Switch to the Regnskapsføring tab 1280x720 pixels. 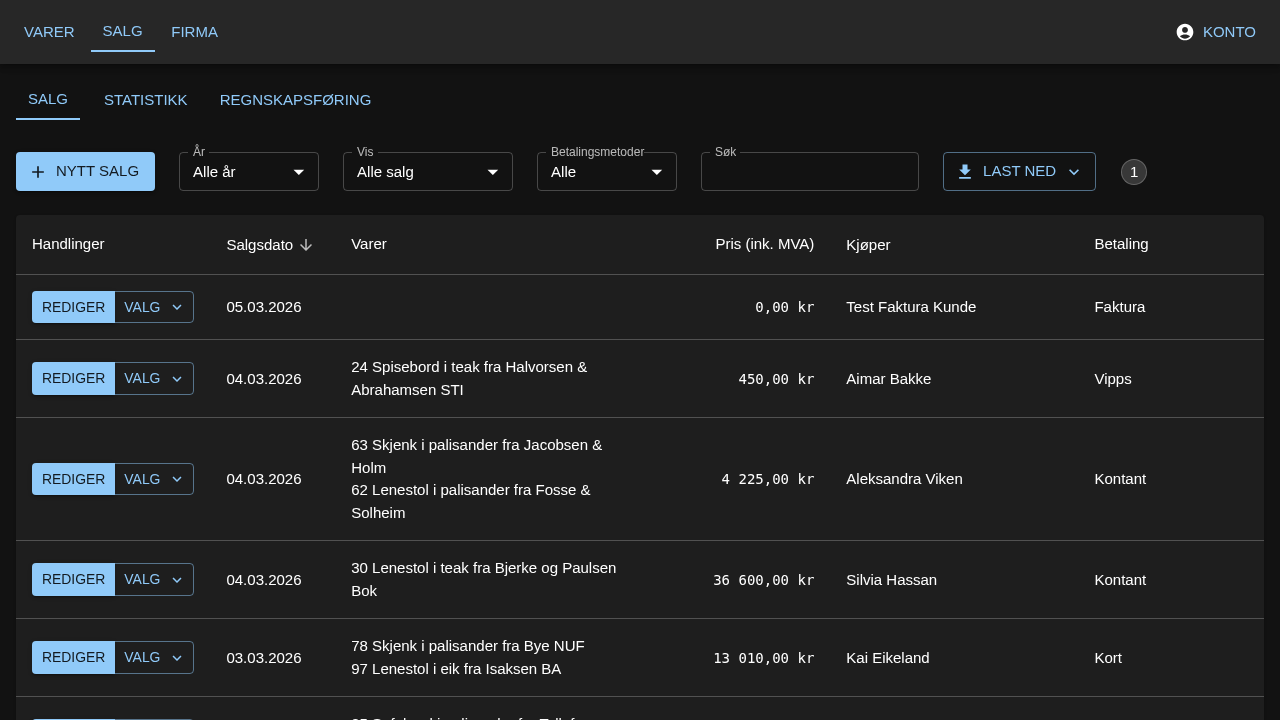click(x=296, y=100)
